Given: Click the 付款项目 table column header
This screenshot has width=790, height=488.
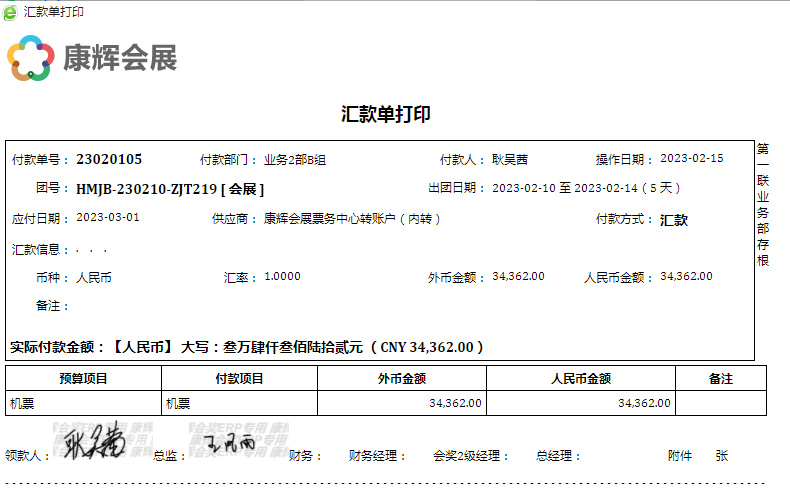Looking at the screenshot, I should pos(240,379).
